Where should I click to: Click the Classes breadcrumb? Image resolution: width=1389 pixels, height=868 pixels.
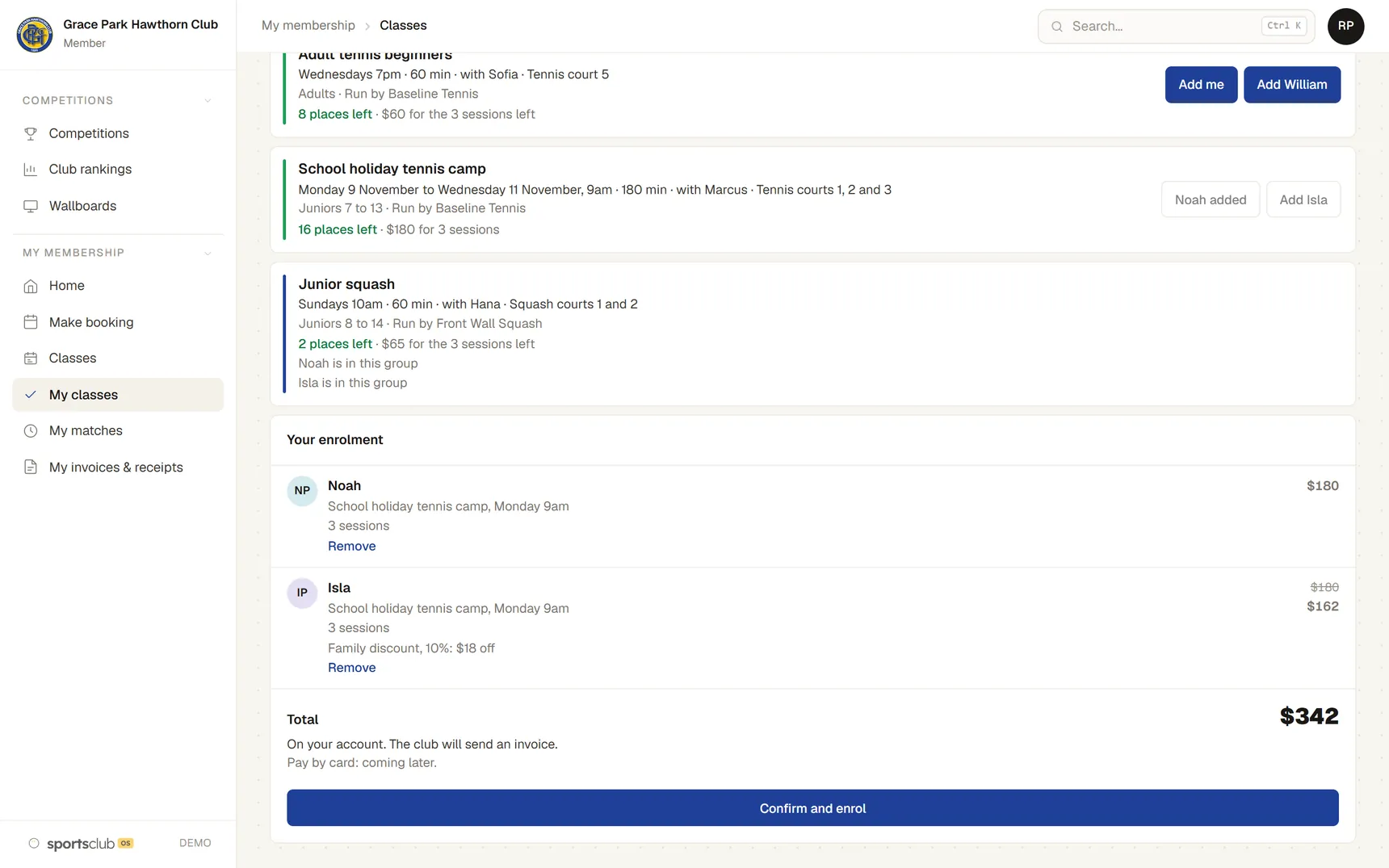[403, 26]
